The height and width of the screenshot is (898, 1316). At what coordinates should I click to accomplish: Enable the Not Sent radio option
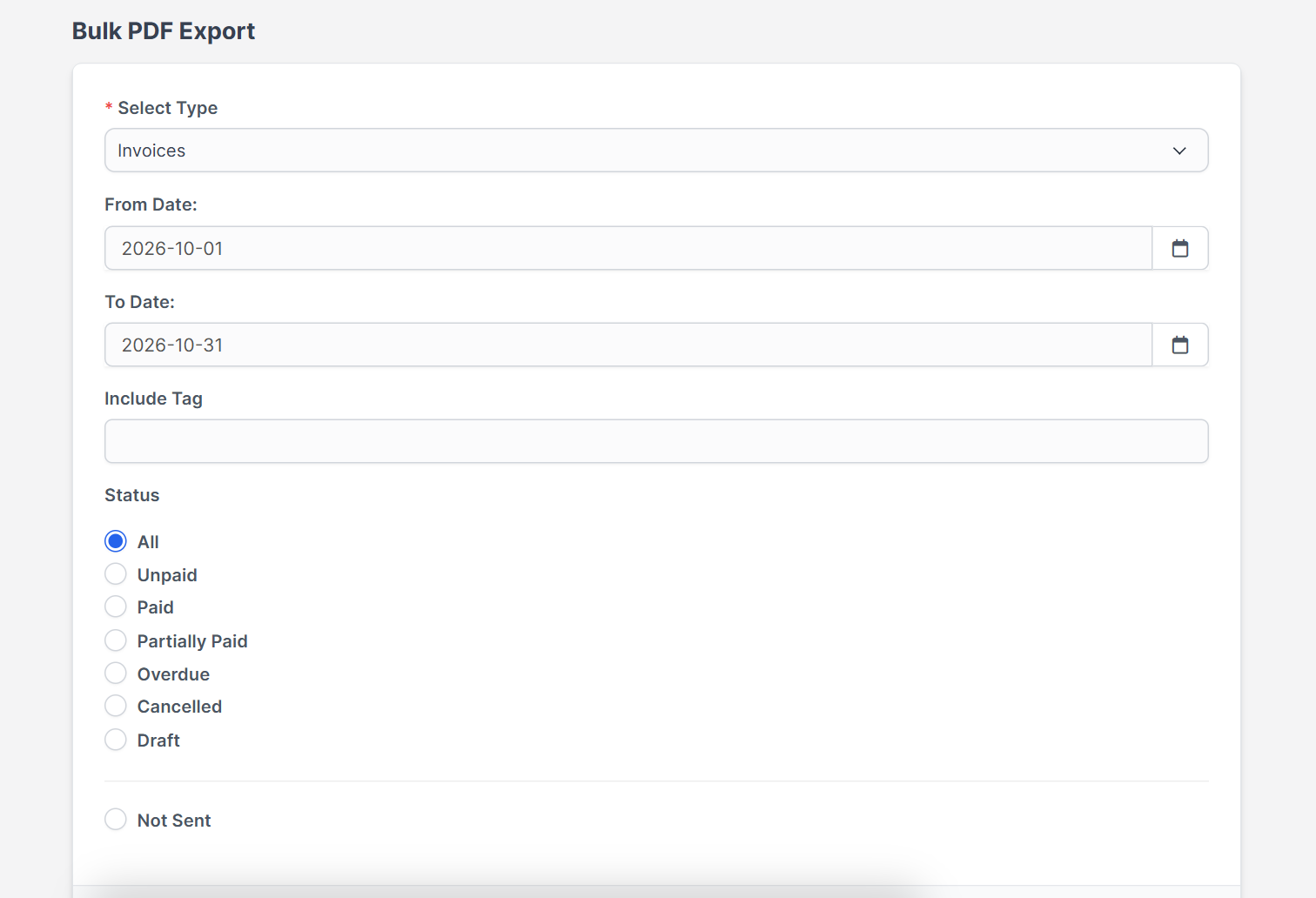coord(116,820)
